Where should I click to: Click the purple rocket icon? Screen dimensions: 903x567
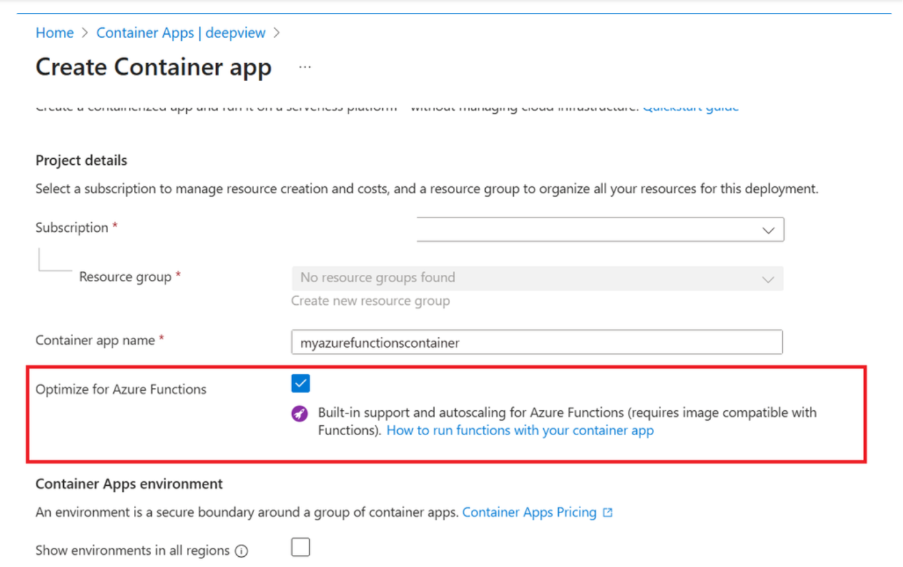click(x=299, y=414)
